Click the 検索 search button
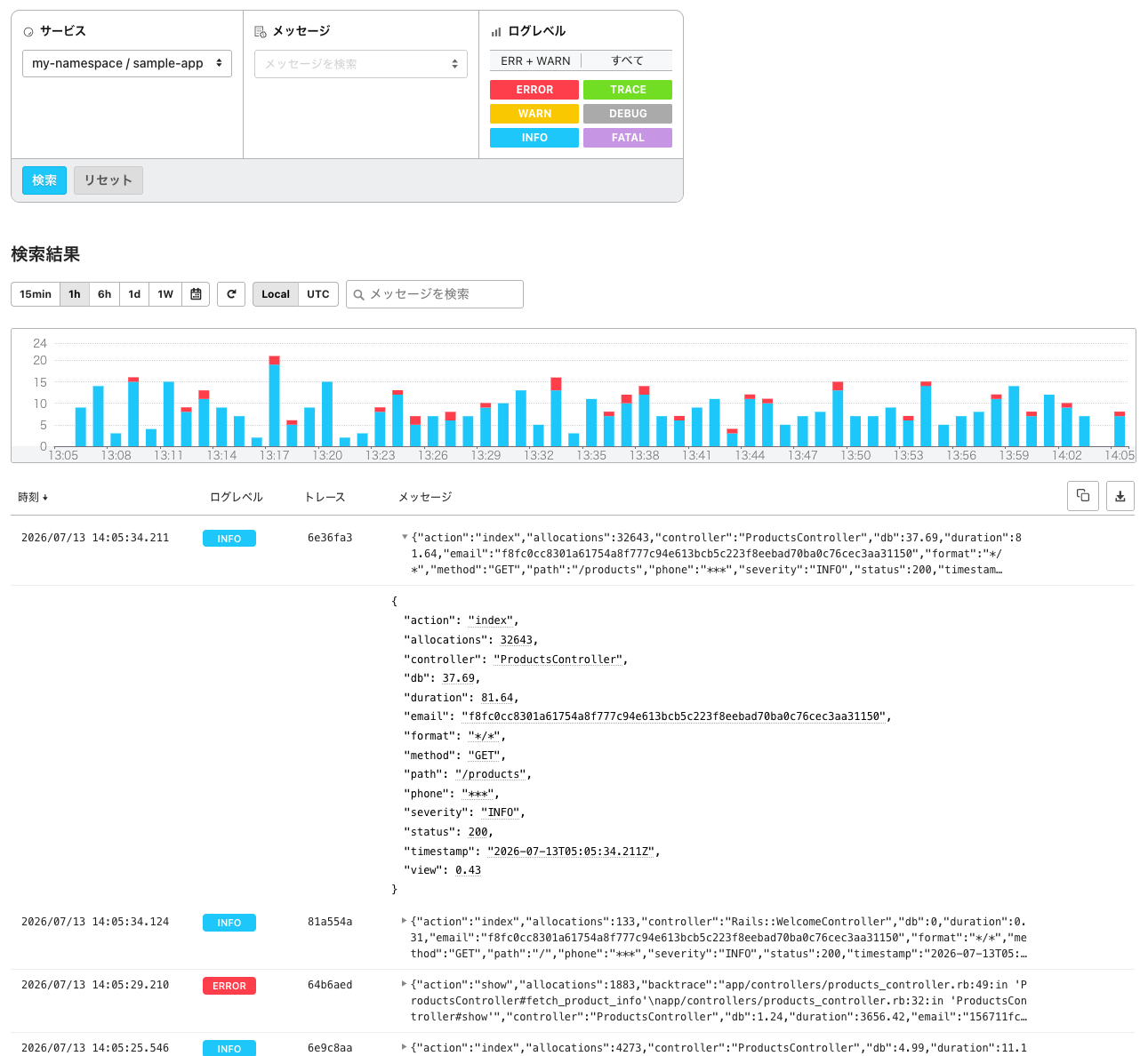 click(x=44, y=180)
